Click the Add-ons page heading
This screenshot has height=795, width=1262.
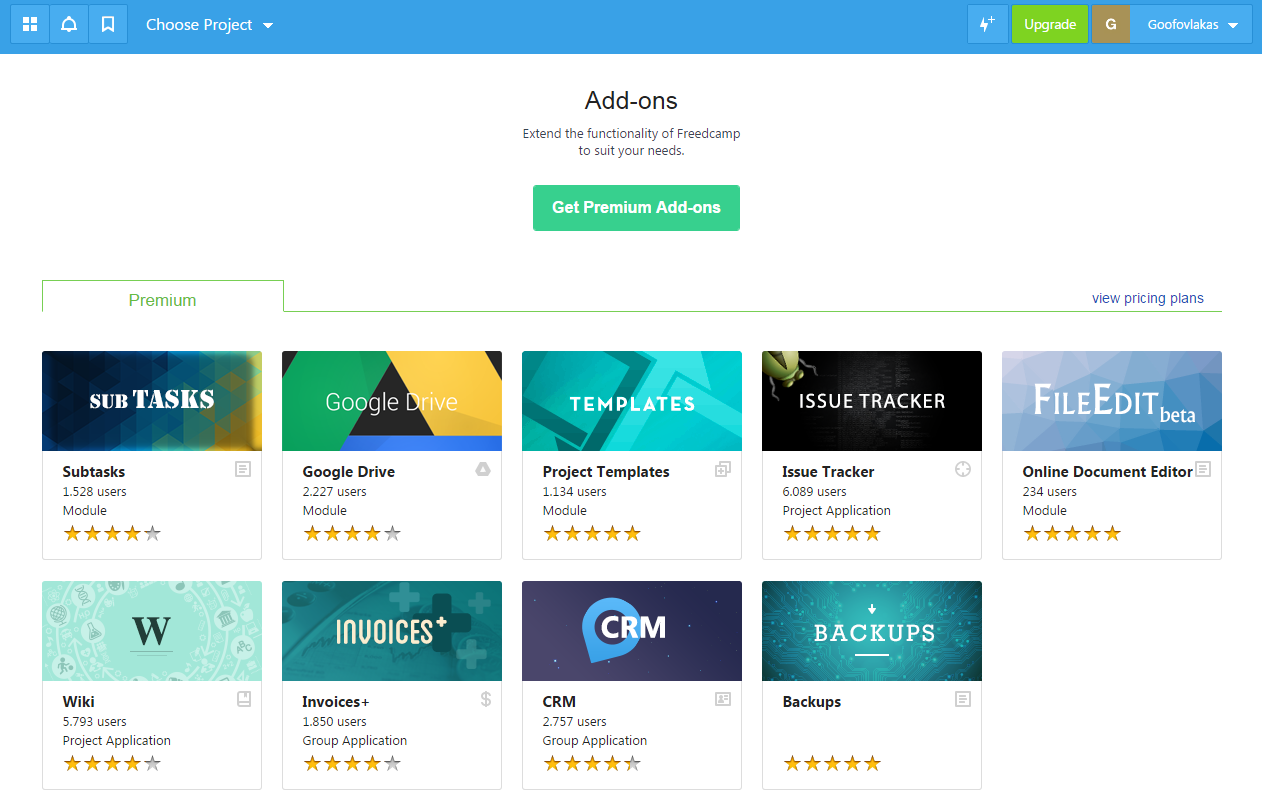pos(631,101)
